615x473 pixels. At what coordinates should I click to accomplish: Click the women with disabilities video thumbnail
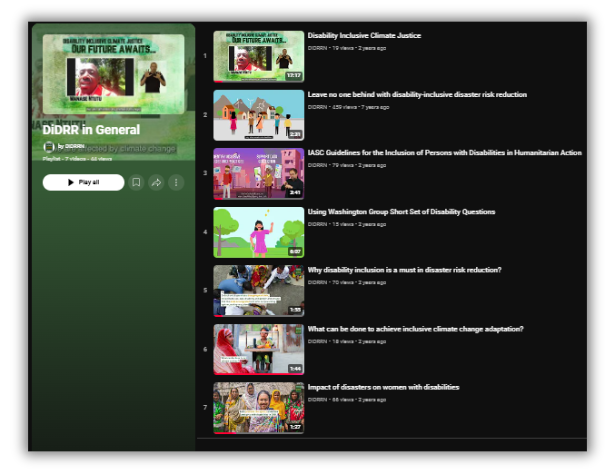pyautogui.click(x=258, y=407)
